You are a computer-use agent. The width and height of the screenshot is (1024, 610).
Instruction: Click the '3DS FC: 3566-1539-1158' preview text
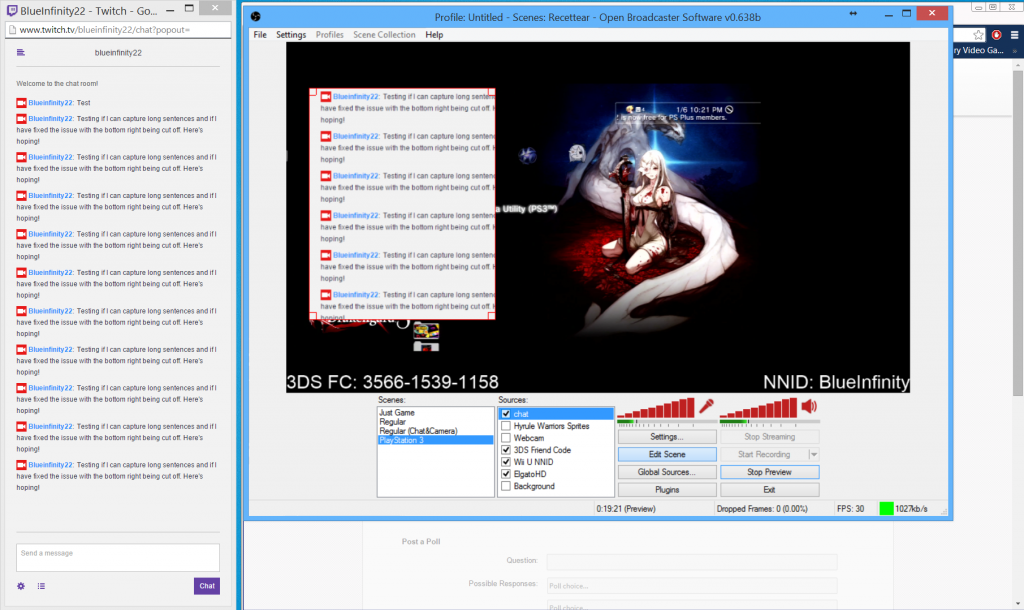tap(392, 382)
